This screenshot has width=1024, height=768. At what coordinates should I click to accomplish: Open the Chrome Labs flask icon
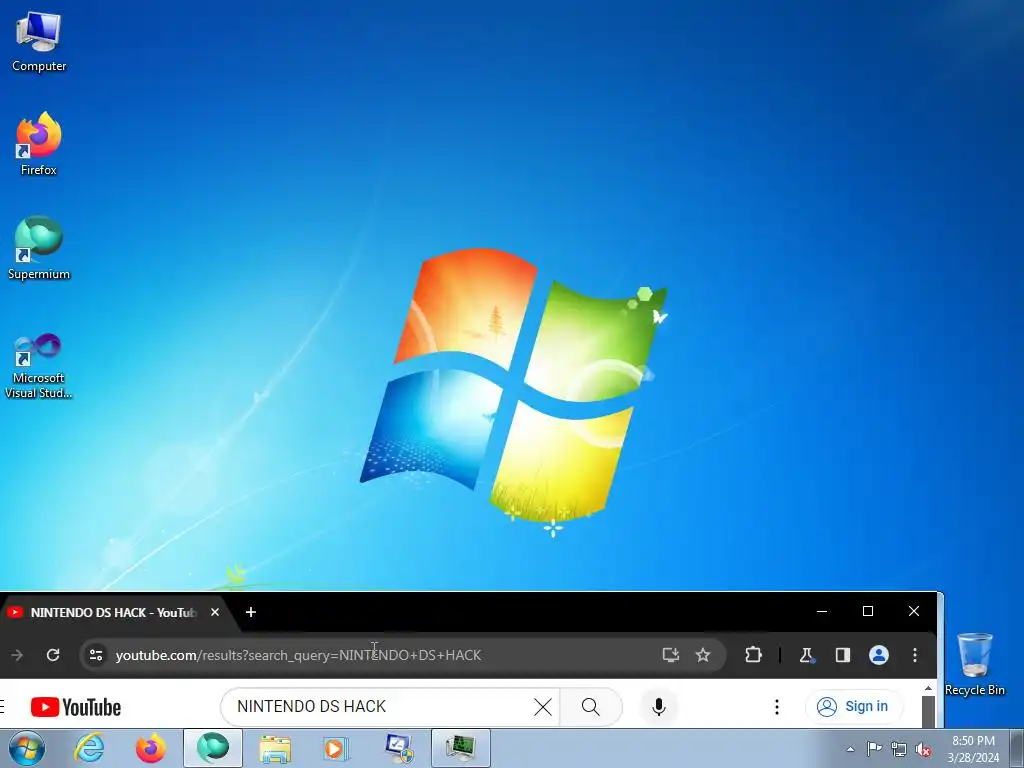click(x=807, y=655)
